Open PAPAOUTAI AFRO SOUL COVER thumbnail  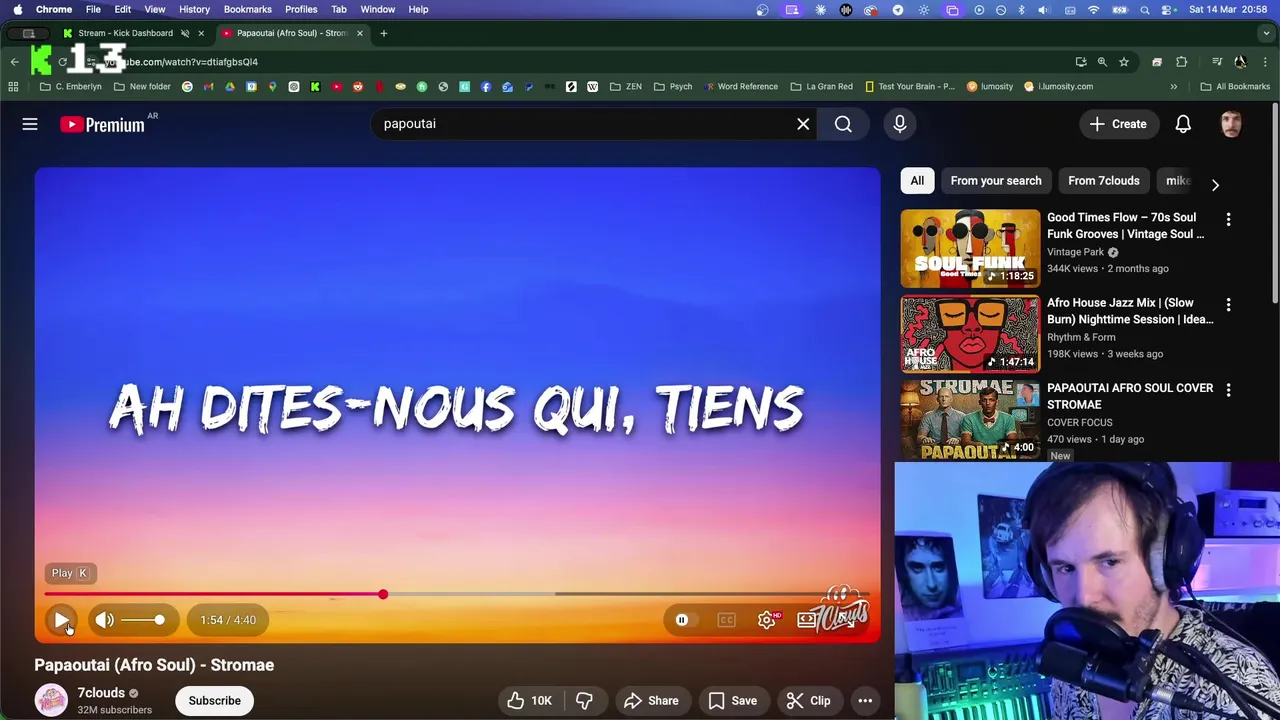[x=970, y=419]
